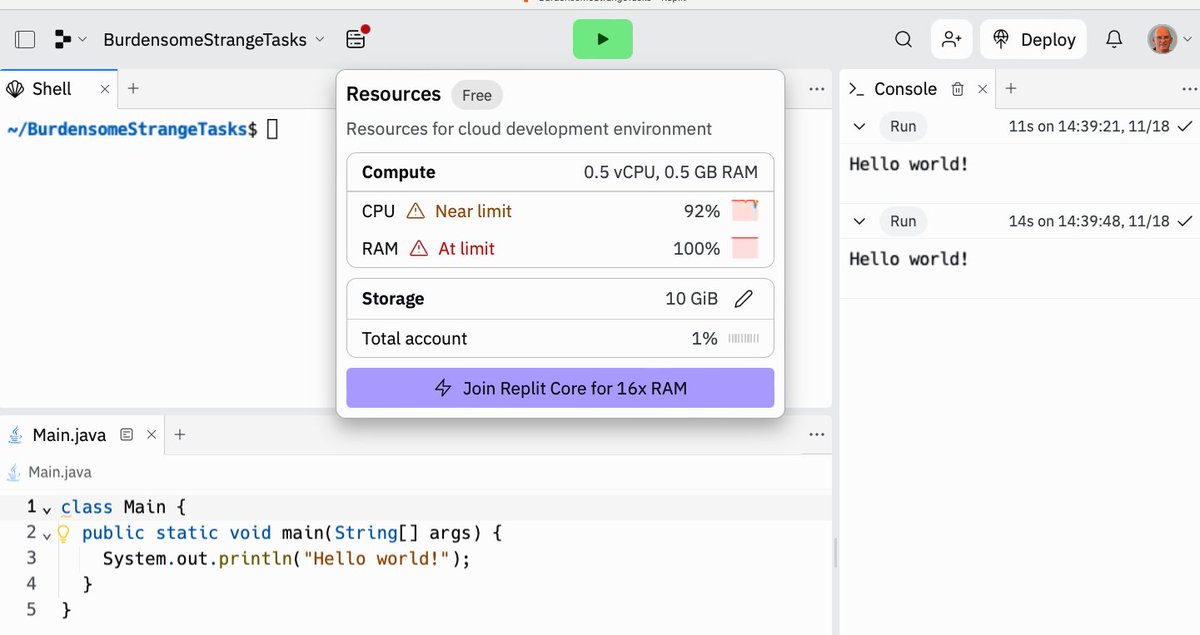
Task: Click the RAM At limit warning icon
Action: [419, 248]
